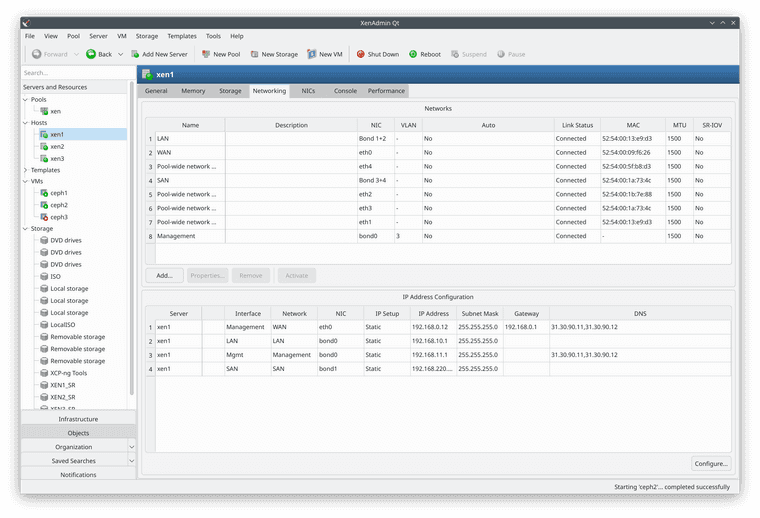Collapse the Hosts tree node
Viewport: 760px width, 518px height.
point(26,123)
